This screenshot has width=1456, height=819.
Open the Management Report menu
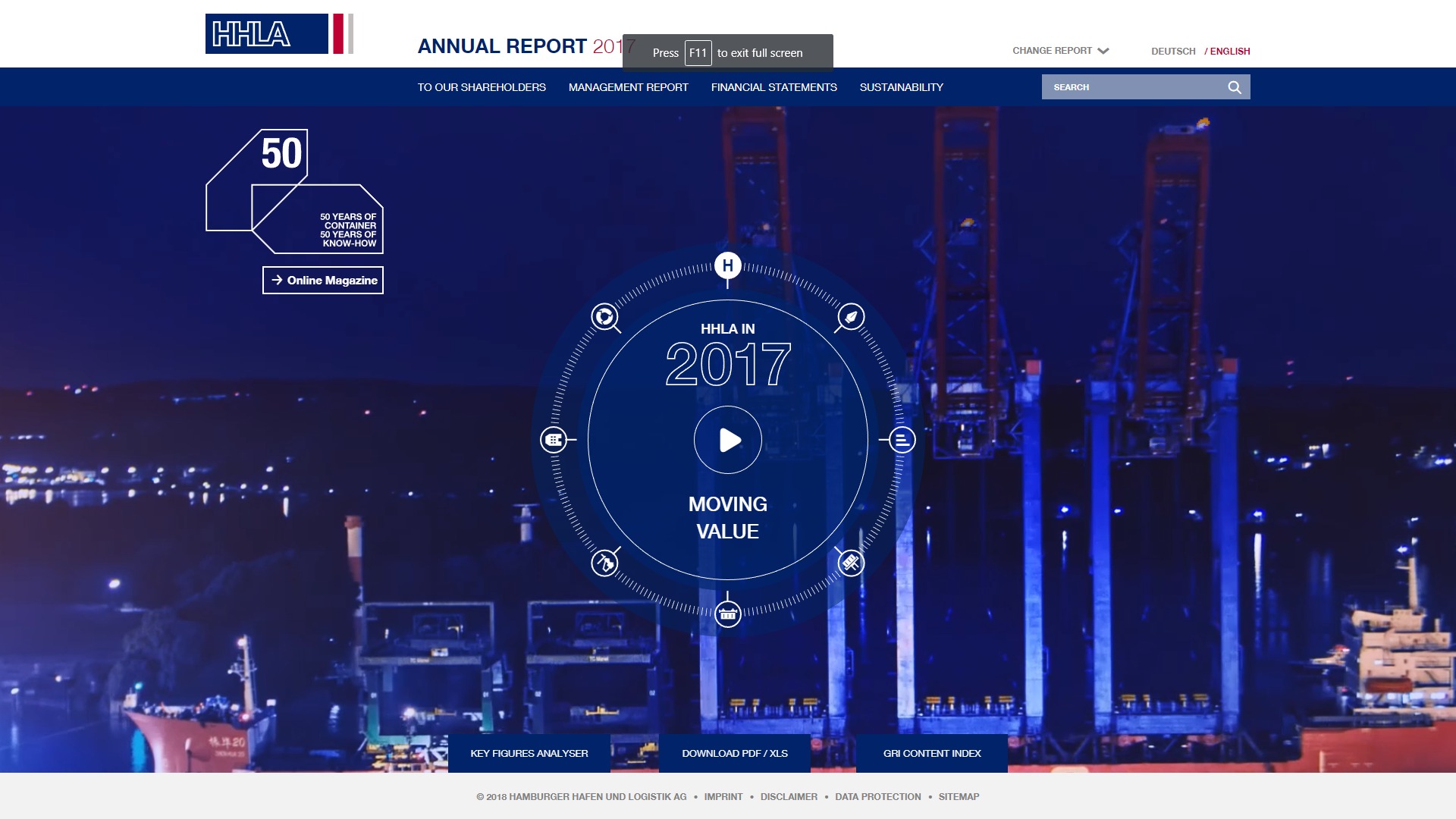pos(628,87)
